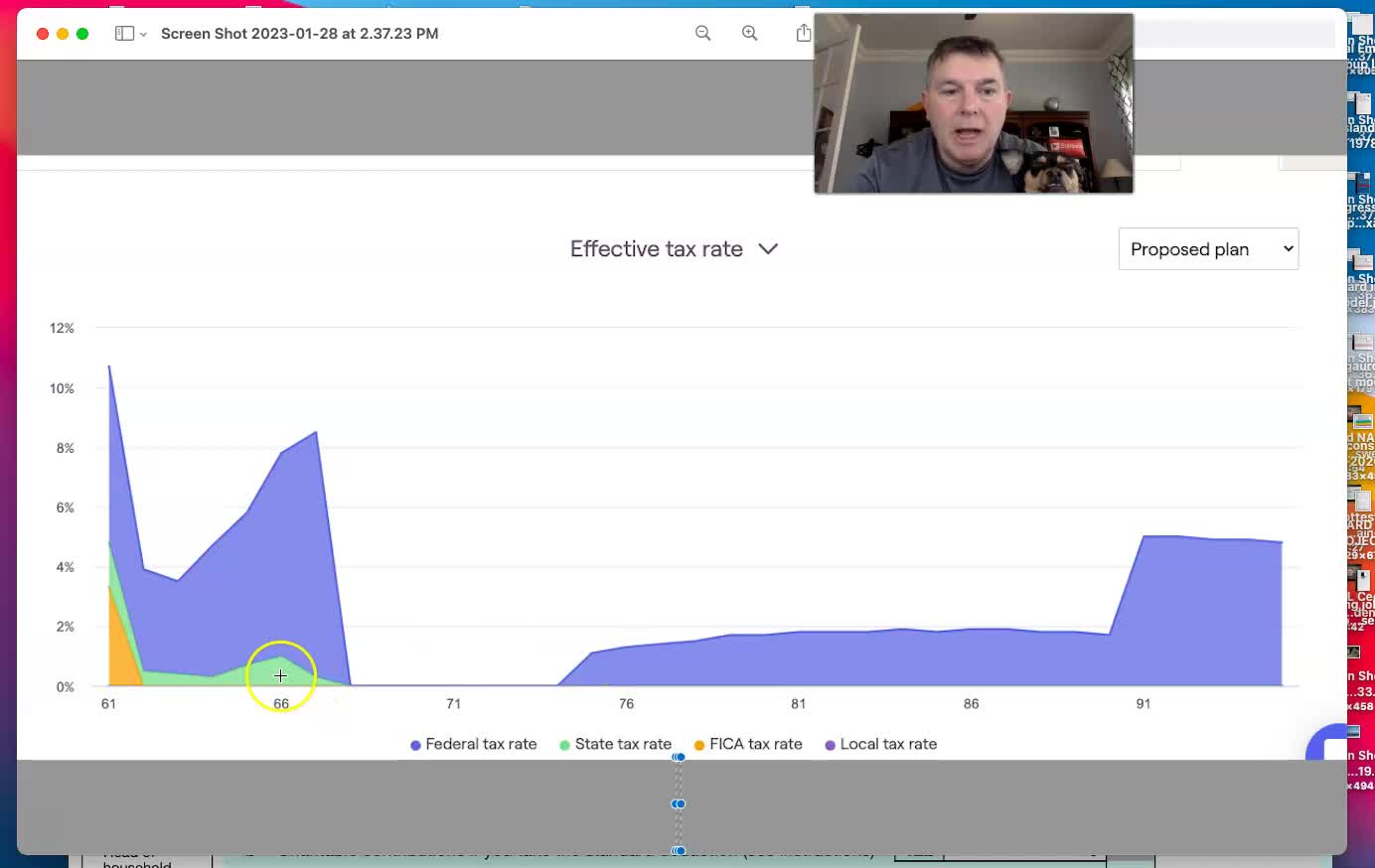Click the zoom out magnifier icon
Screen dimensions: 1375x868
click(x=703, y=33)
